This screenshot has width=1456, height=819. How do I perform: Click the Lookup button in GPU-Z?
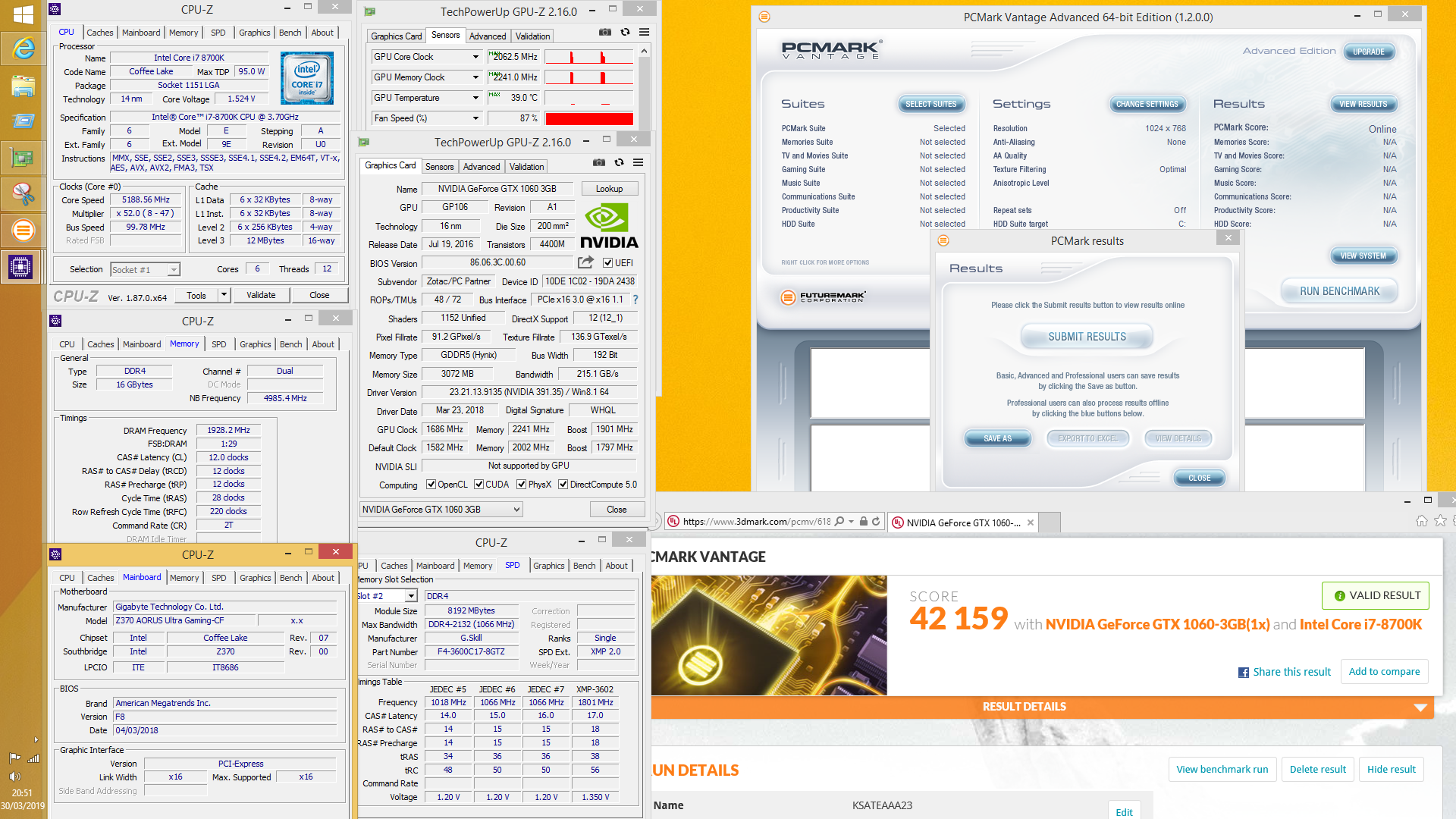[x=609, y=189]
